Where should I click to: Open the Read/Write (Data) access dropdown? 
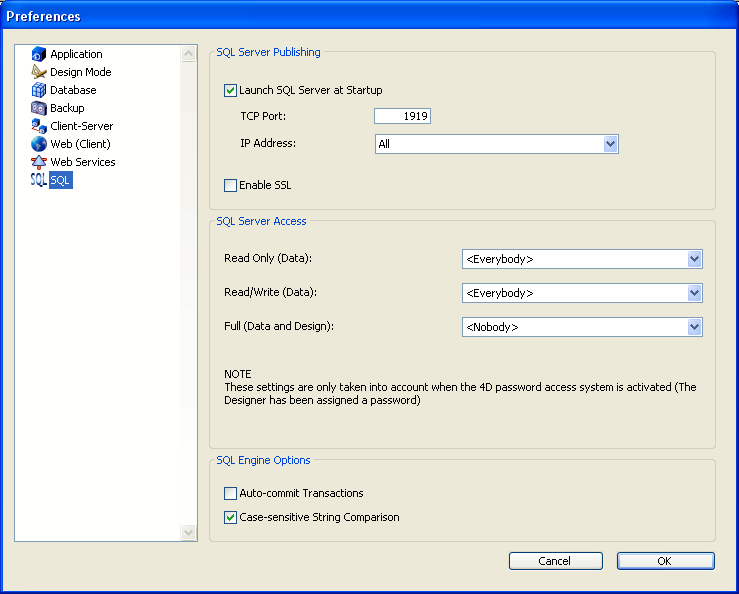click(694, 293)
